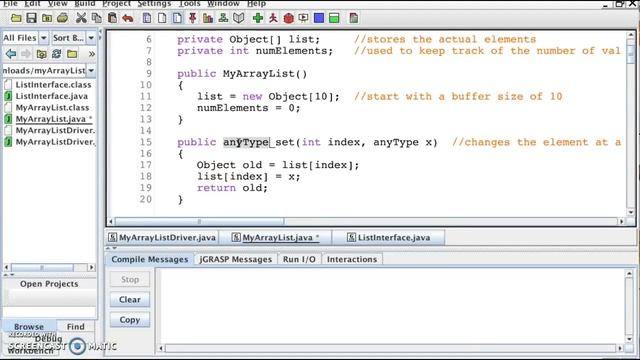The height and width of the screenshot is (360, 640).
Task: Switch to the Find tab
Action: click(76, 327)
